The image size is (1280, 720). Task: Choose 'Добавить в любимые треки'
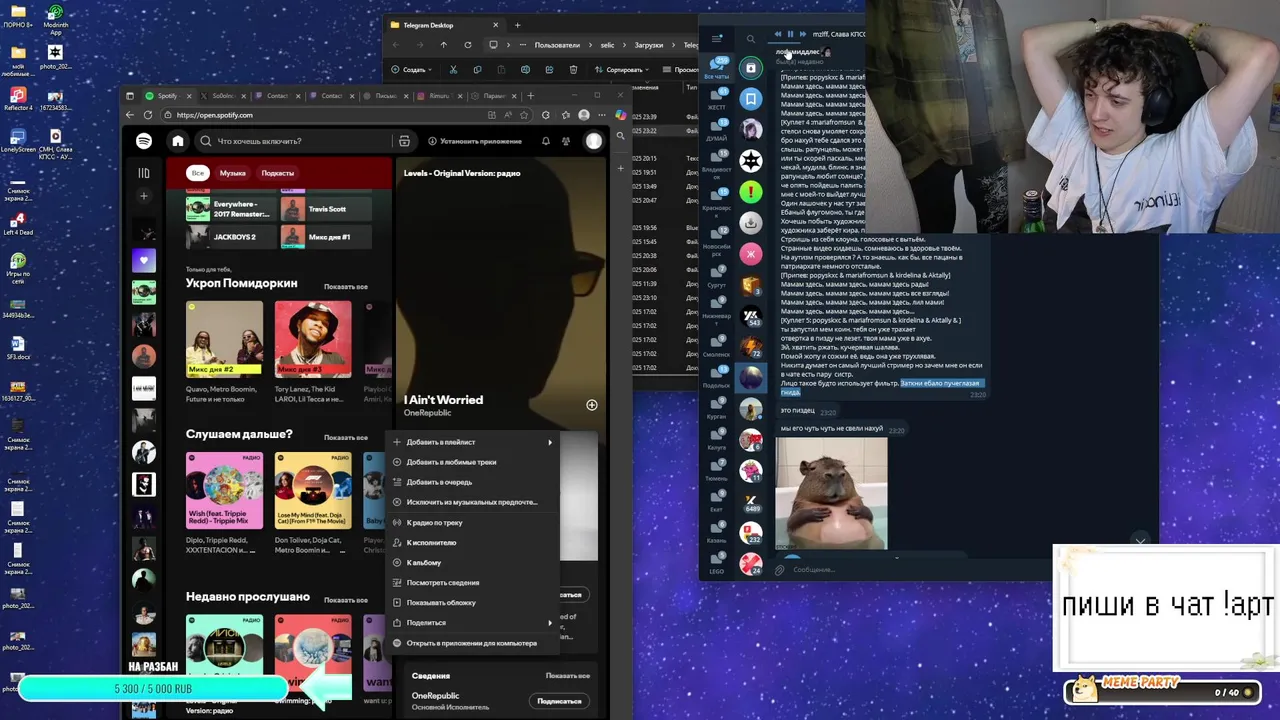point(471,462)
